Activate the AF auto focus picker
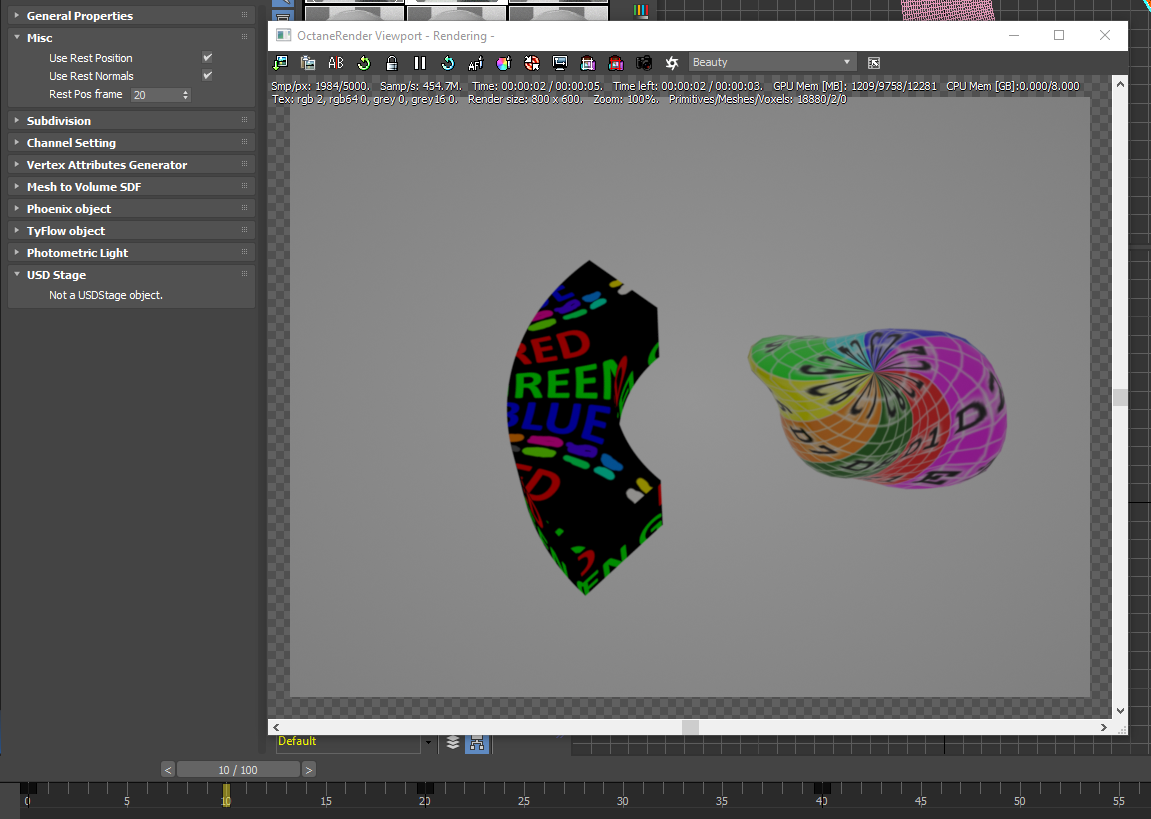This screenshot has width=1151, height=819. pyautogui.click(x=476, y=63)
